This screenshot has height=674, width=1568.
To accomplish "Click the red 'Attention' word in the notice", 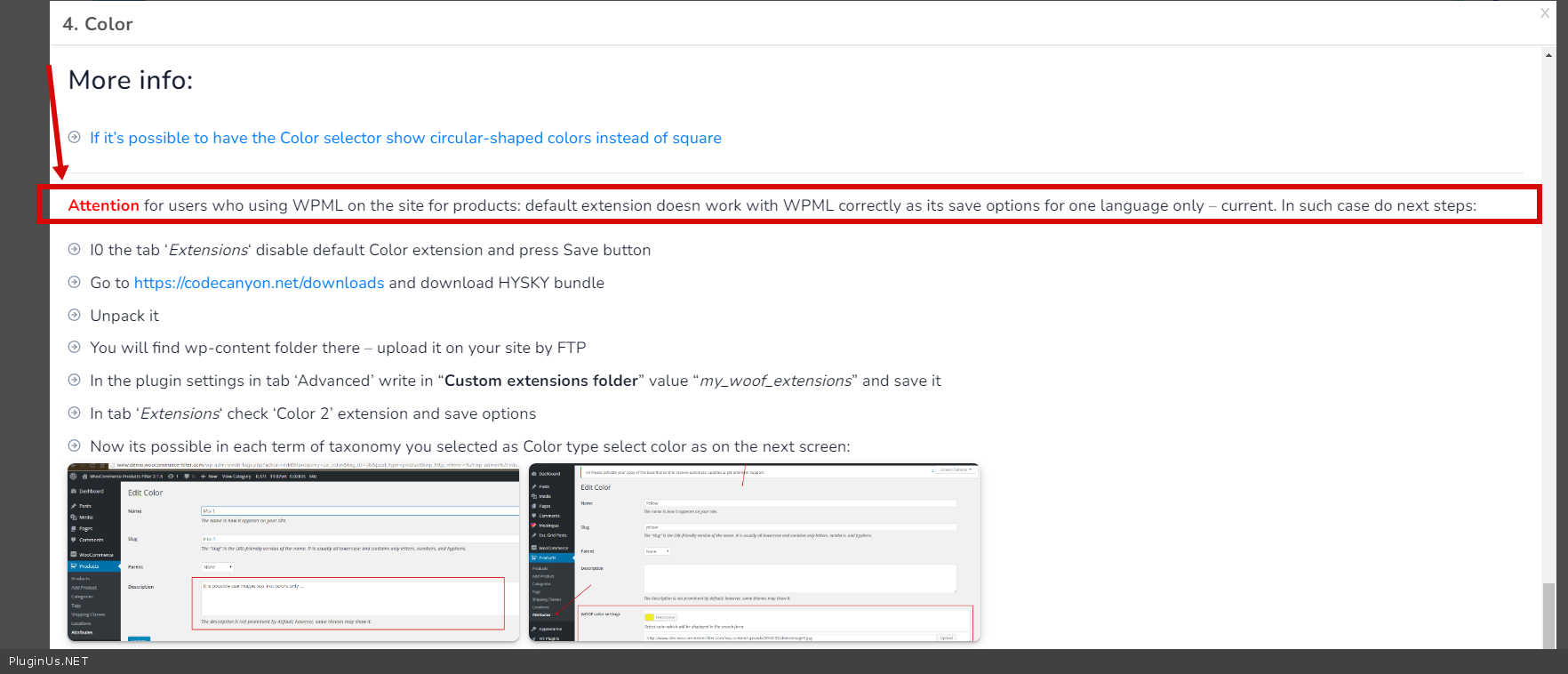I will coord(103,205).
